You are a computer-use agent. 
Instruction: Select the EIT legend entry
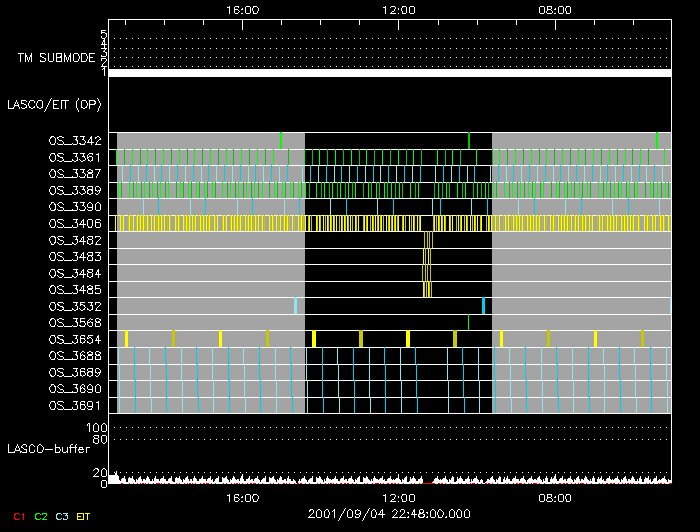[x=84, y=516]
